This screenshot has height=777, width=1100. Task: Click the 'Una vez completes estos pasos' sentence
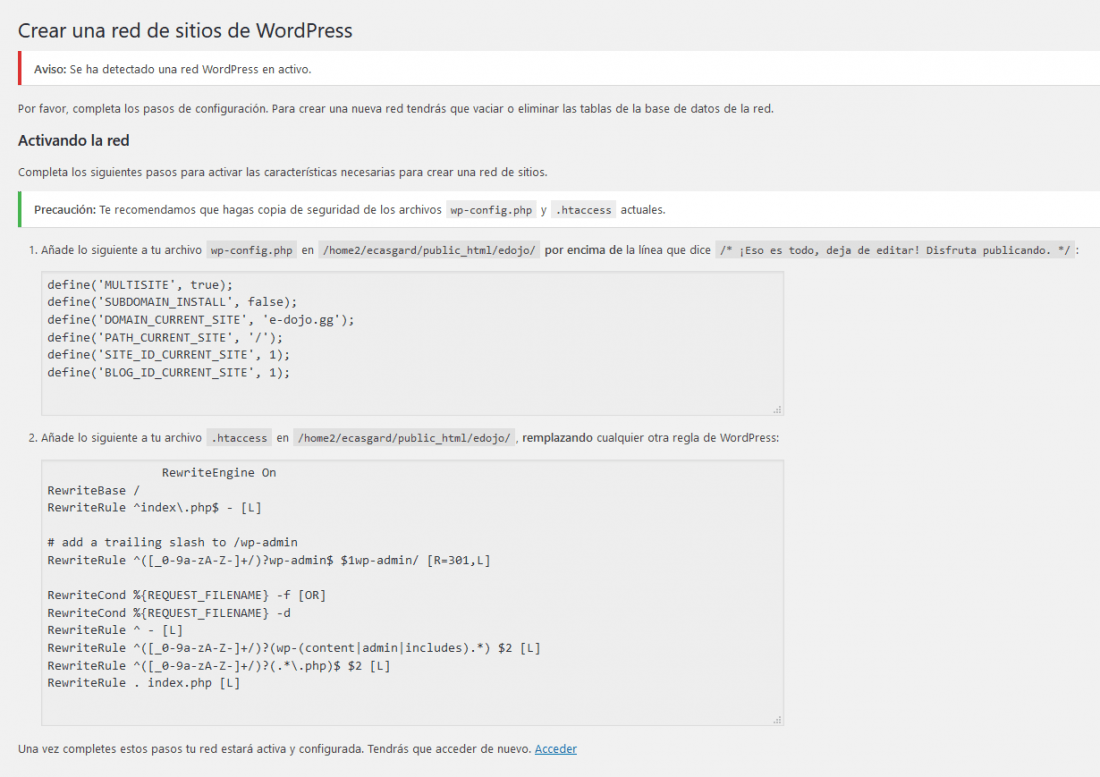275,749
